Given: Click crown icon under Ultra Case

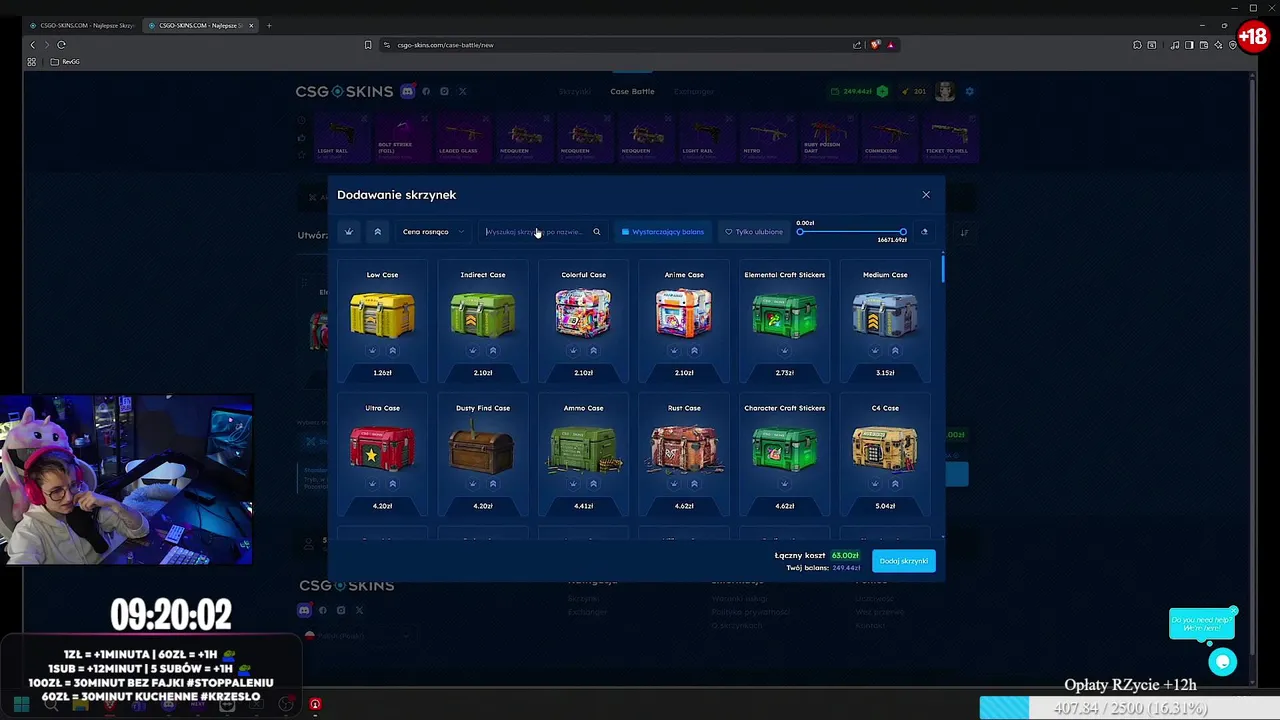Looking at the screenshot, I should (x=372, y=484).
